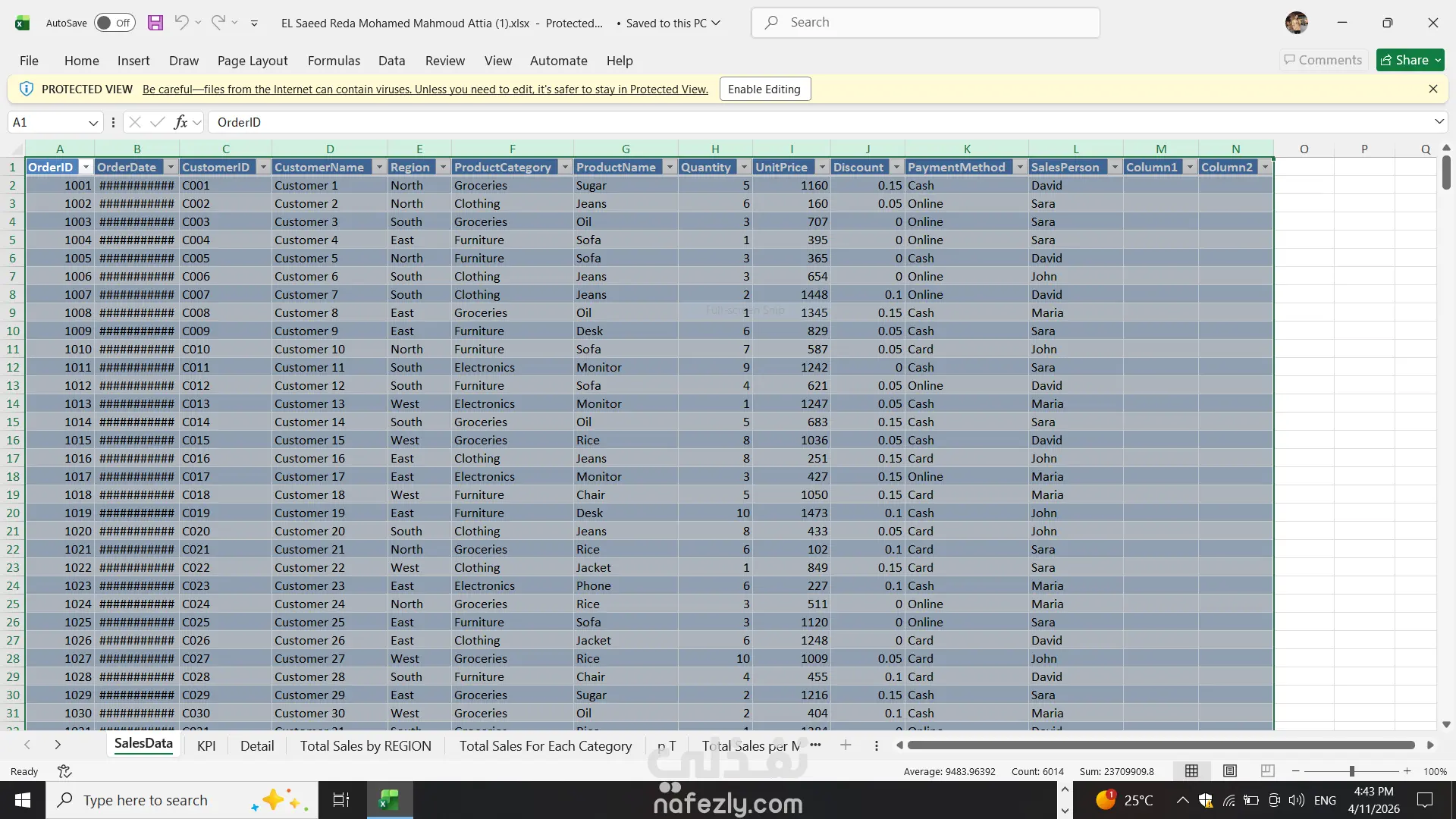Toggle the AutoSave switch
The image size is (1456, 819).
coord(115,23)
